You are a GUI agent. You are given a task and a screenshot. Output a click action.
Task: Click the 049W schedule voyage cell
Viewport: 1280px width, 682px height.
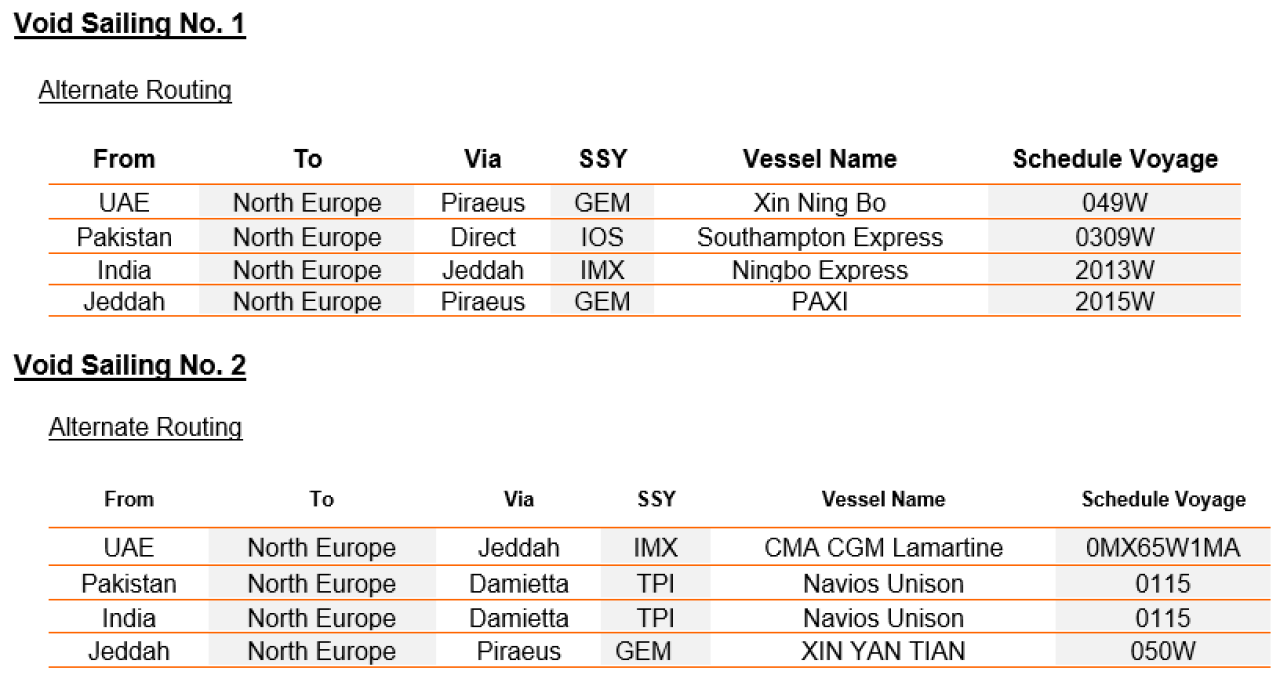coord(1115,203)
